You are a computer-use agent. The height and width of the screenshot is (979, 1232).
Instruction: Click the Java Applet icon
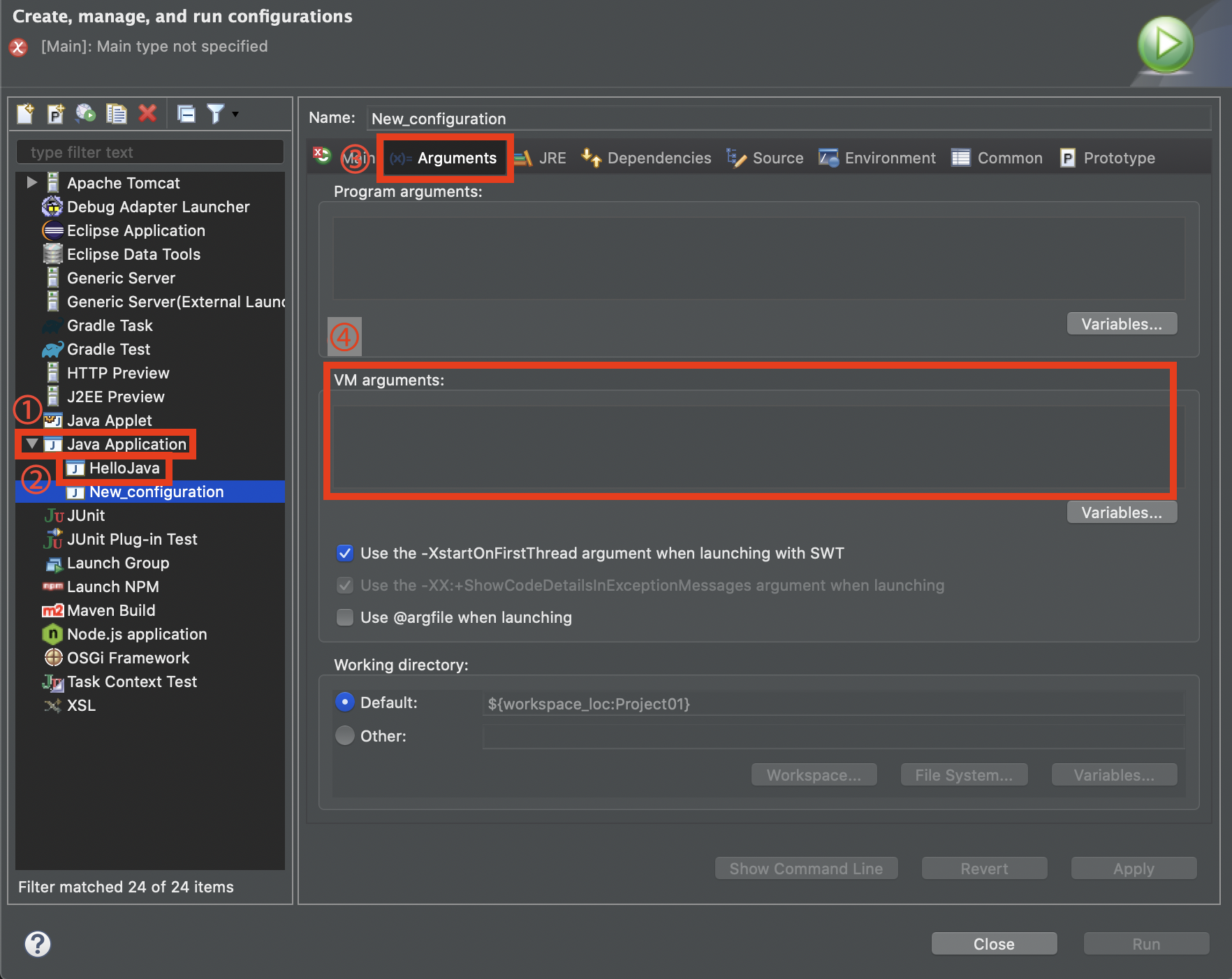(52, 420)
